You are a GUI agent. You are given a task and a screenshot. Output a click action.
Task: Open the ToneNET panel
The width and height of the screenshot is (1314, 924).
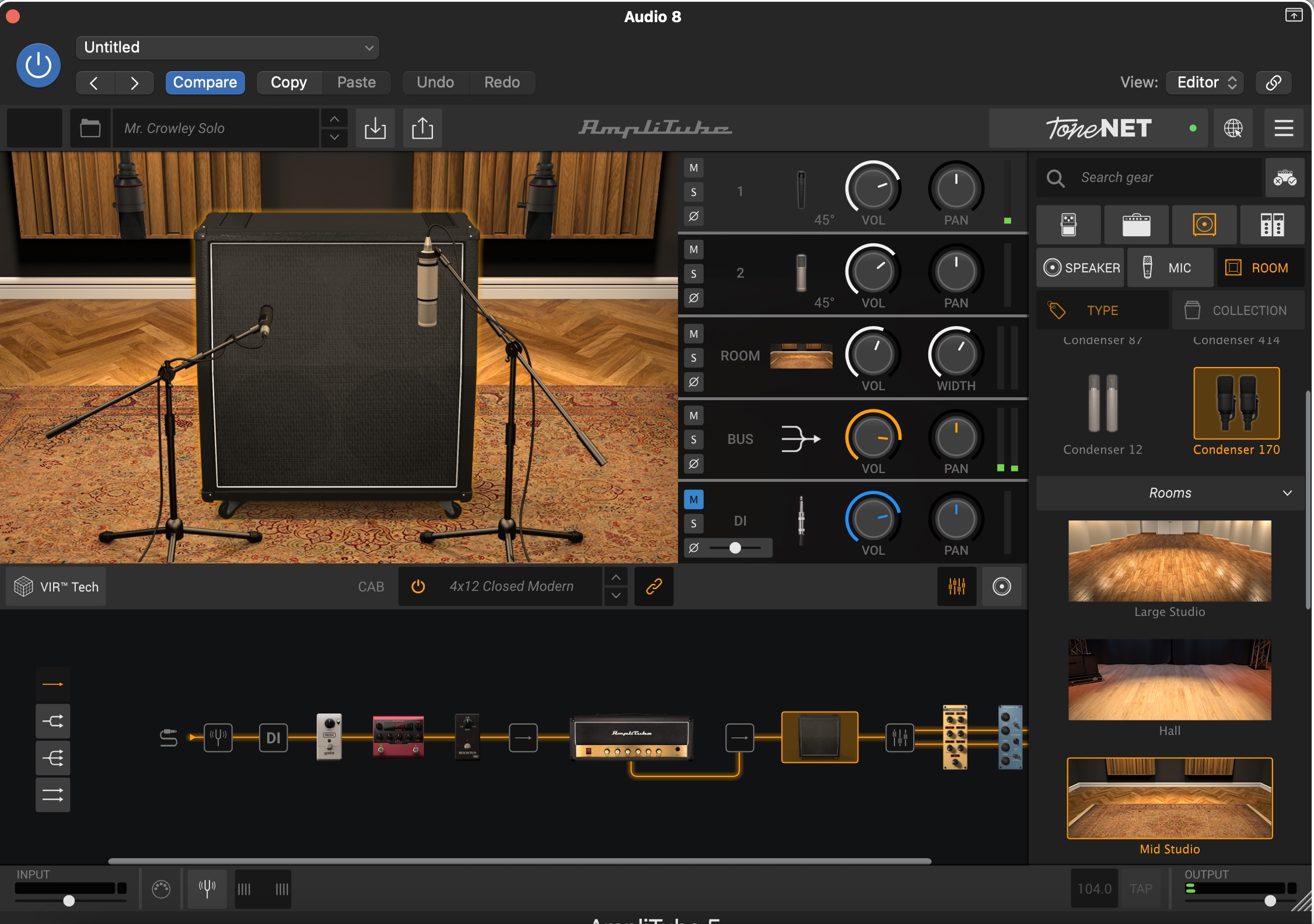[1098, 128]
